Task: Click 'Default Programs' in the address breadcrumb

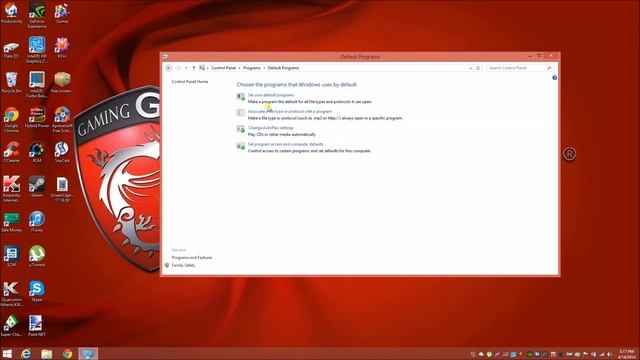Action: click(283, 68)
